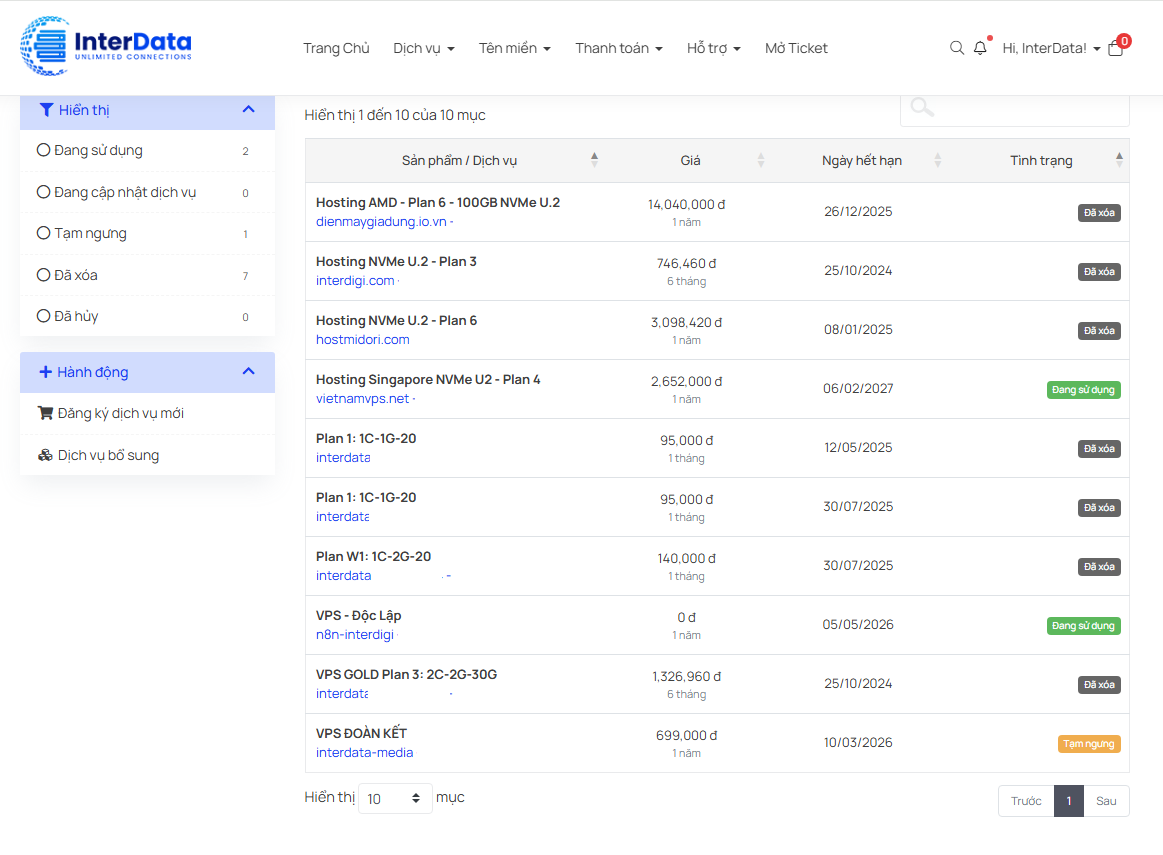
Task: Click the Trước pagination button
Action: coord(1026,801)
